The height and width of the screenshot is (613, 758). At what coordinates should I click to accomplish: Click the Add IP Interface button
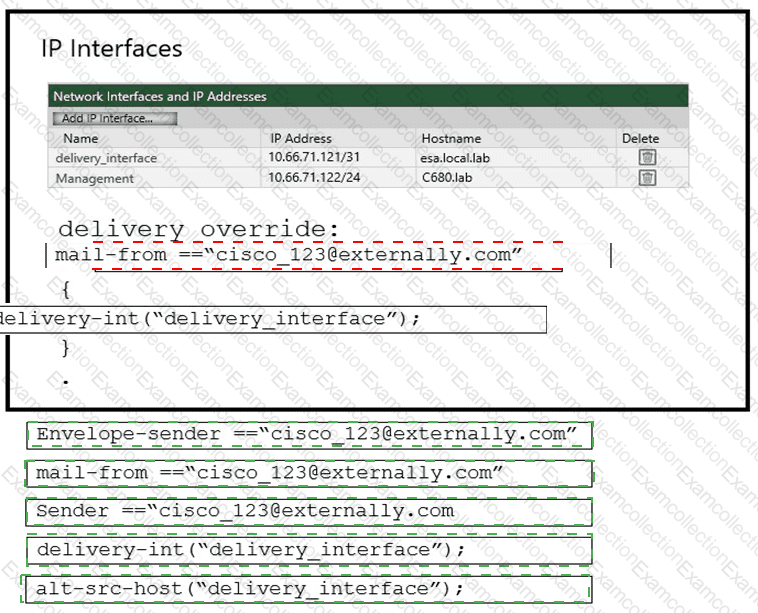point(113,118)
